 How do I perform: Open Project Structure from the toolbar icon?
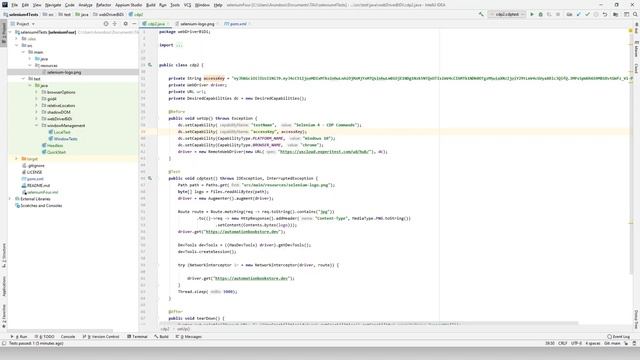[616, 14]
